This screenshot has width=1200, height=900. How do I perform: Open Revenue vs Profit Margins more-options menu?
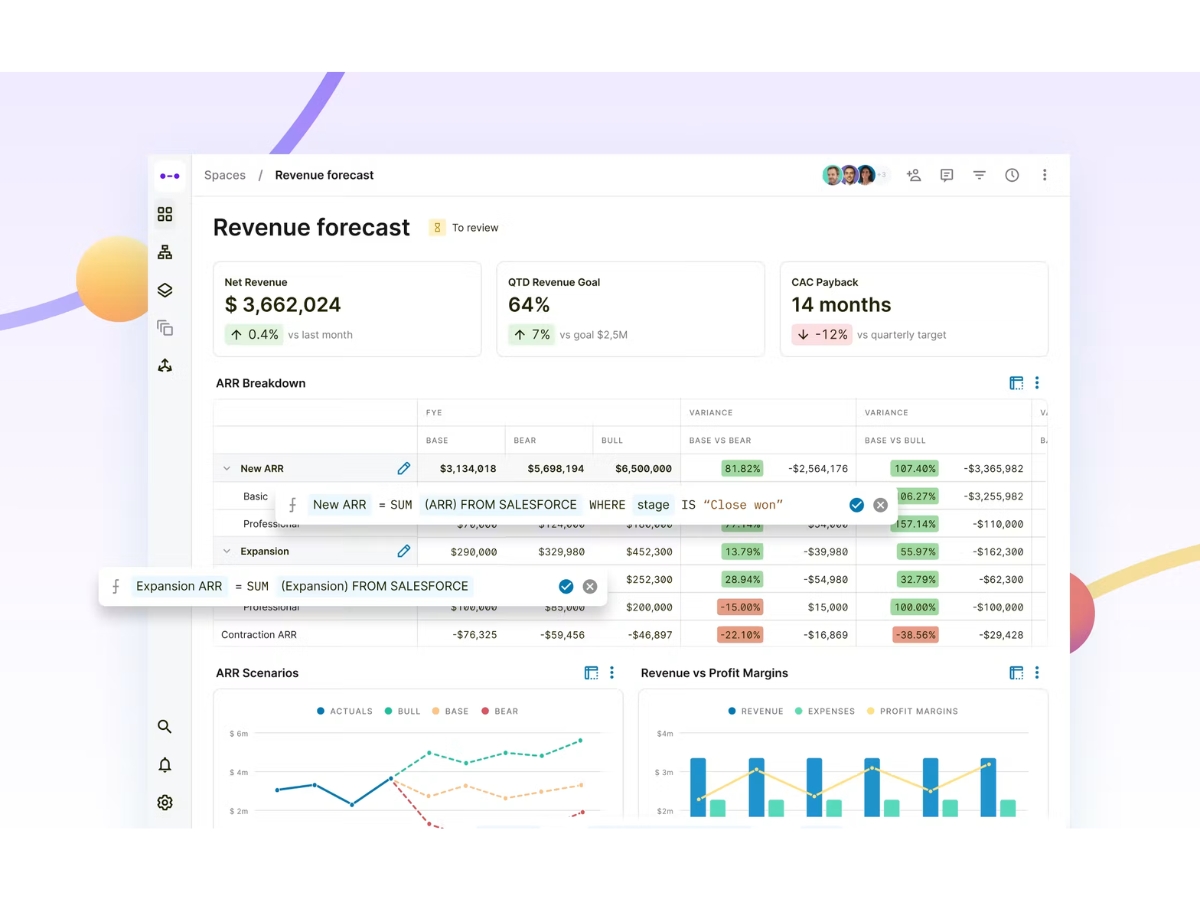1037,673
